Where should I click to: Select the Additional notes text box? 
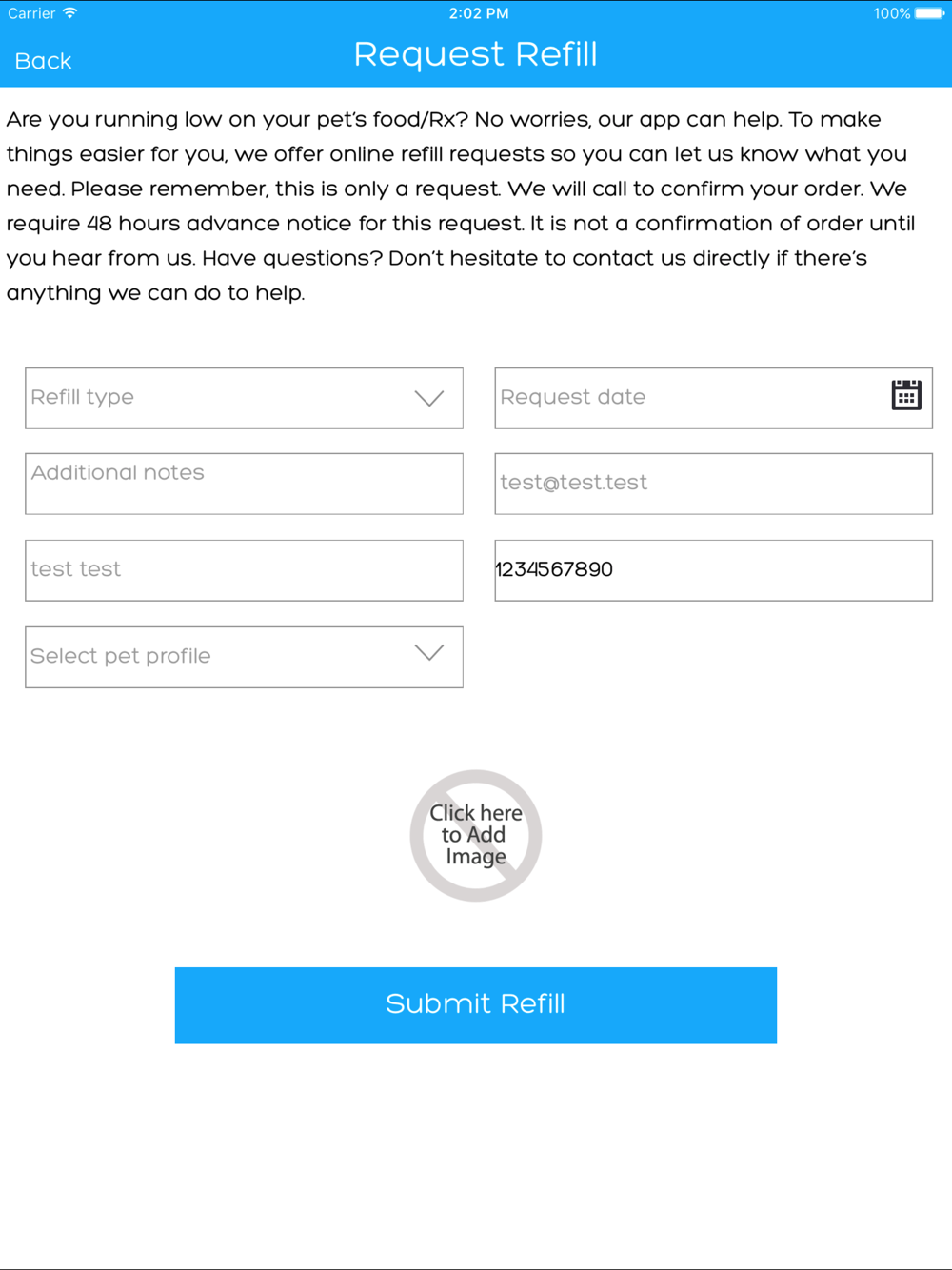(244, 484)
